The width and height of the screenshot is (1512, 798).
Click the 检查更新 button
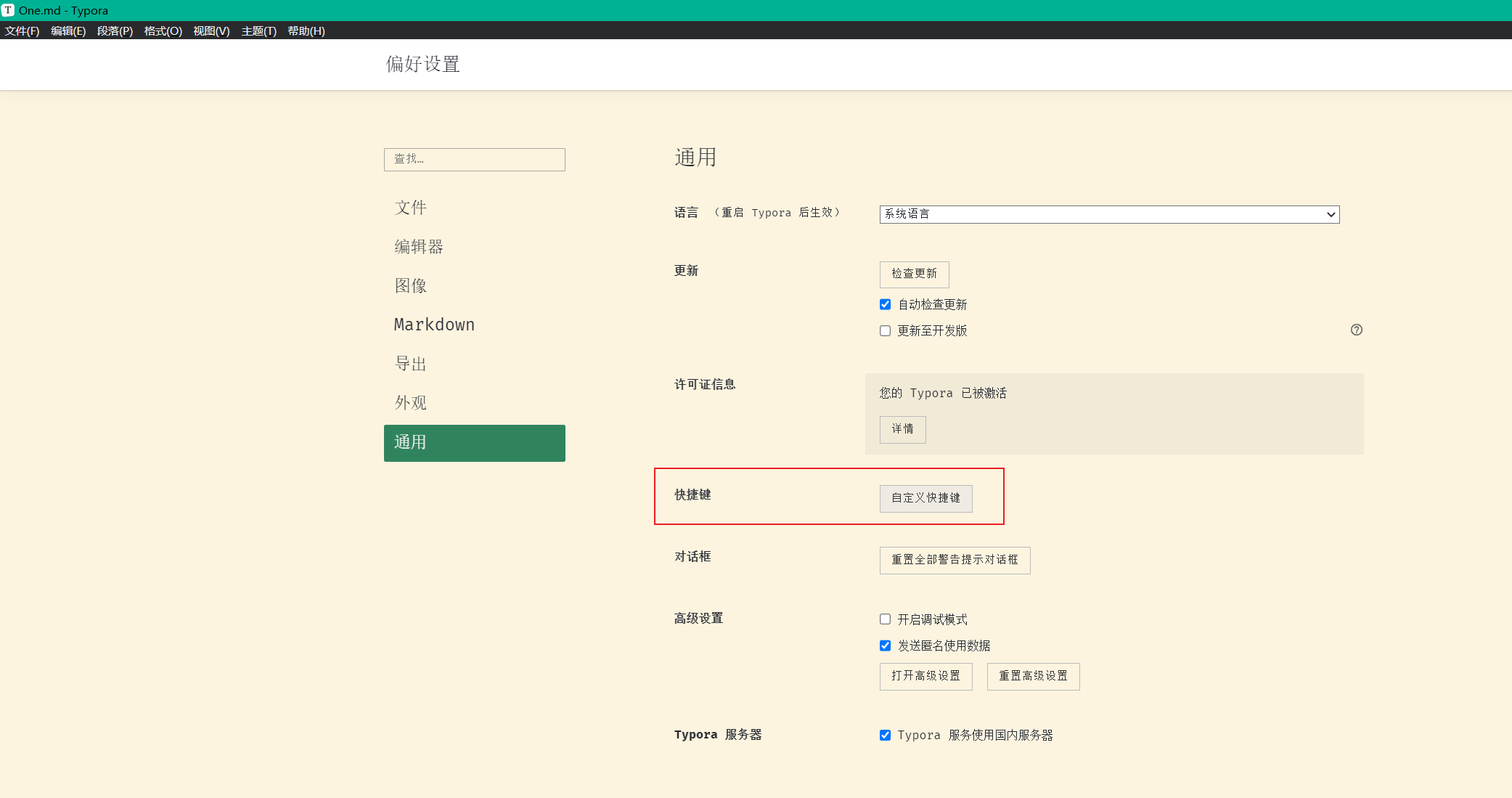914,274
